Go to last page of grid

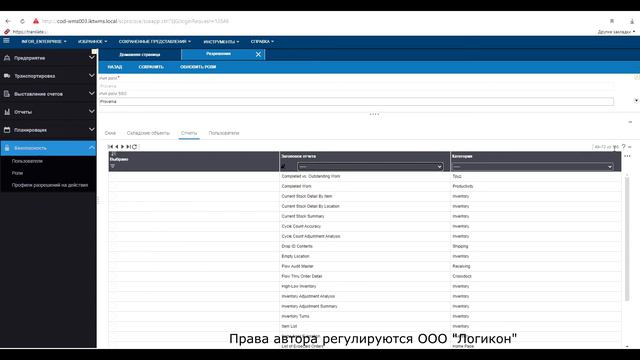point(128,147)
